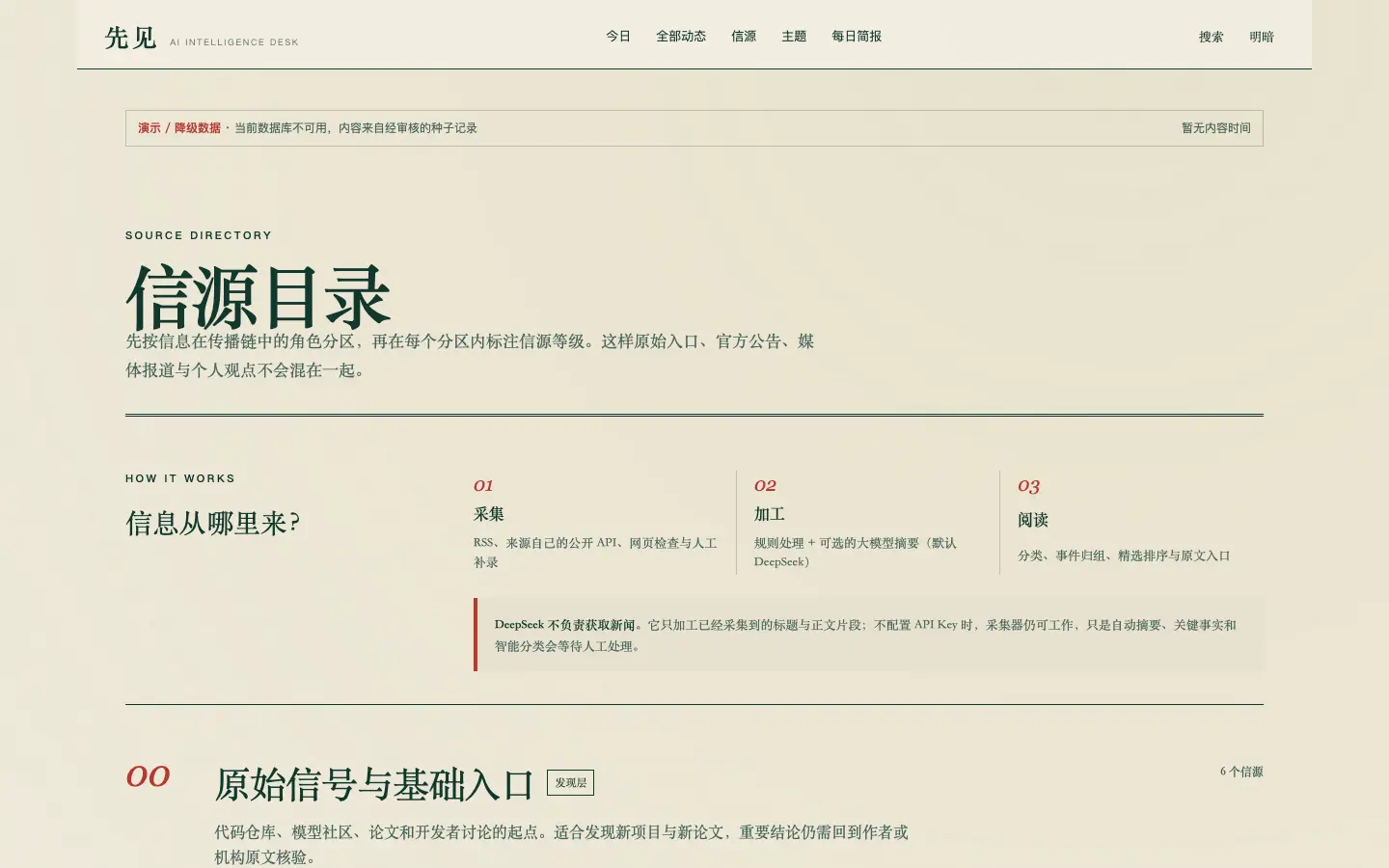Click the HOW IT WORKS label

[x=180, y=478]
